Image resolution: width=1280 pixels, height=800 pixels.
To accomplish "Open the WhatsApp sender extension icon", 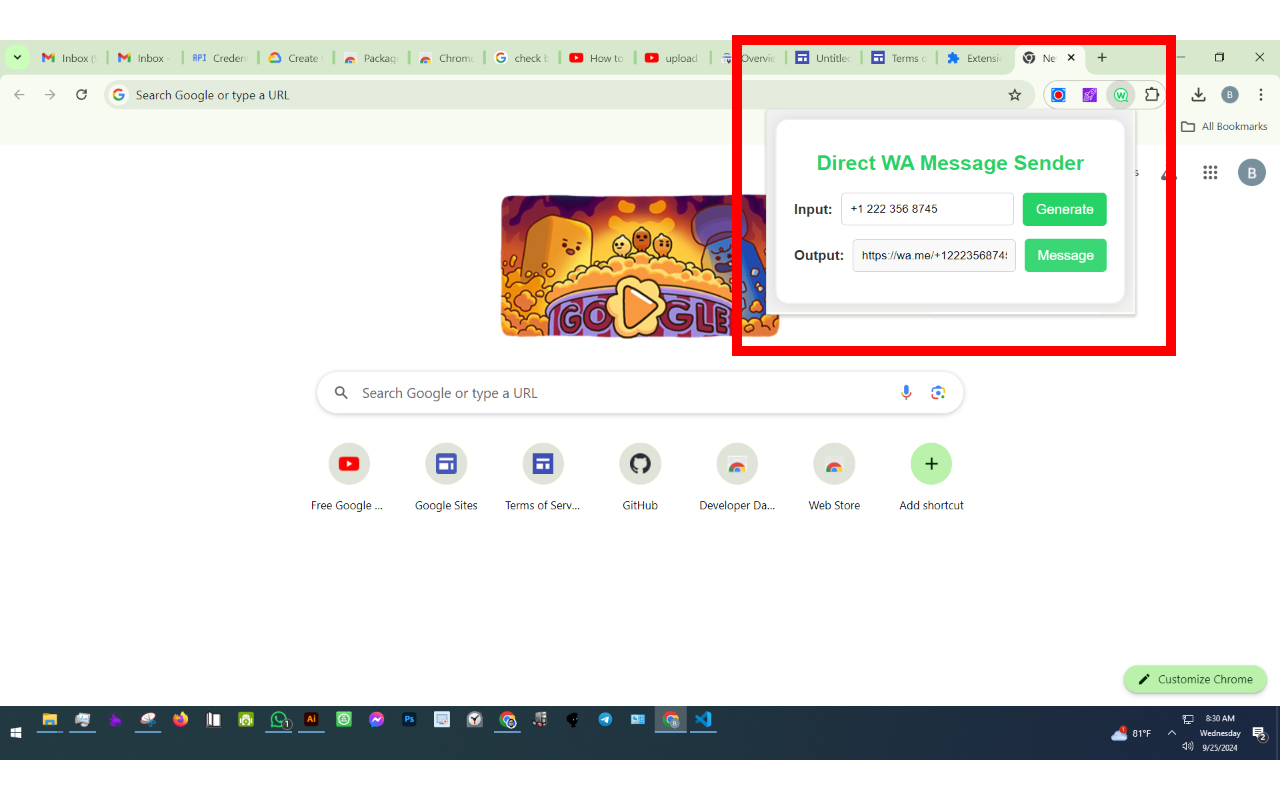I will pyautogui.click(x=1121, y=95).
